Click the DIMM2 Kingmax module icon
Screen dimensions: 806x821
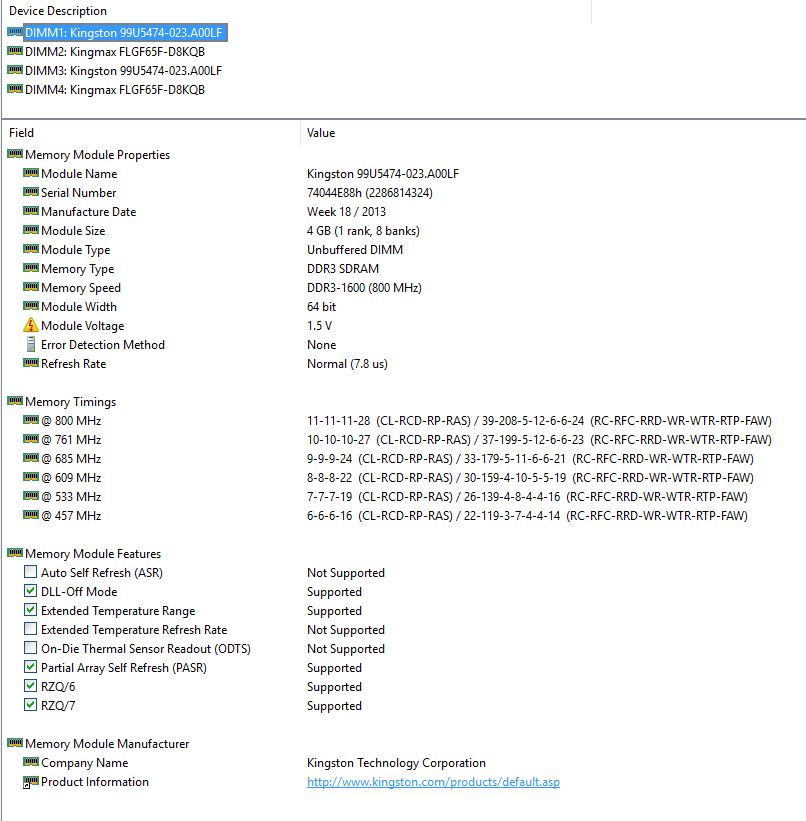click(15, 51)
